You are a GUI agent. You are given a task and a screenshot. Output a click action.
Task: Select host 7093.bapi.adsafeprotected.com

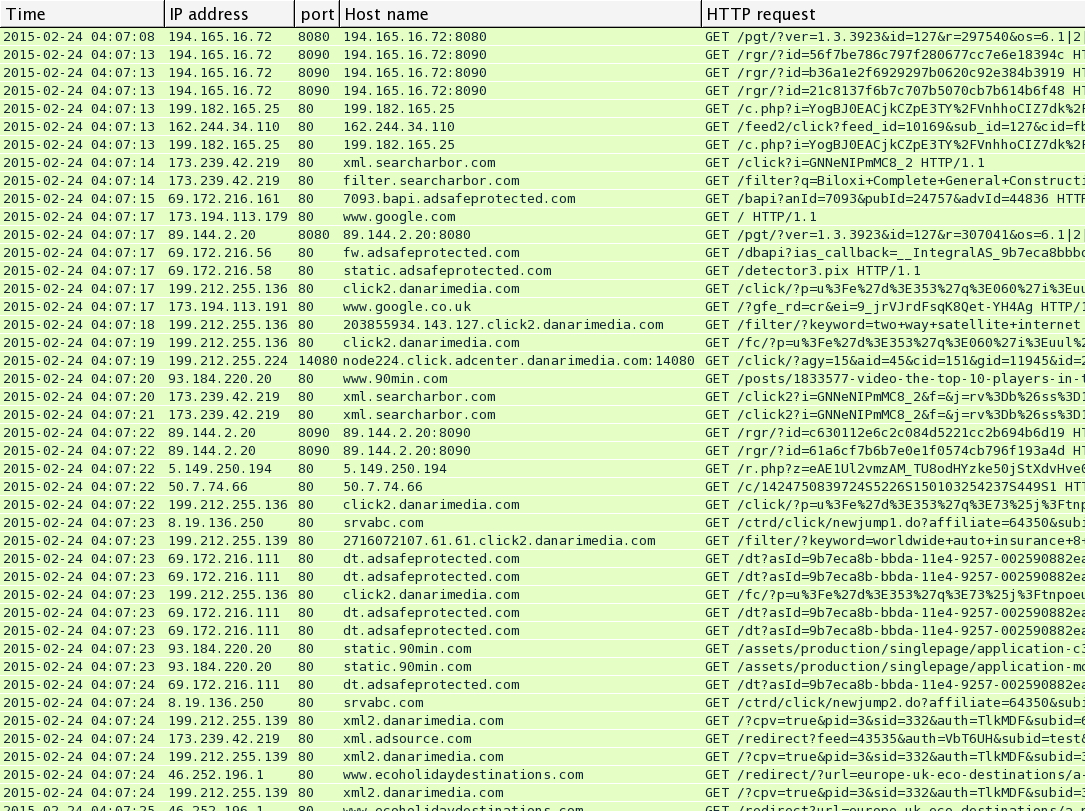[459, 199]
